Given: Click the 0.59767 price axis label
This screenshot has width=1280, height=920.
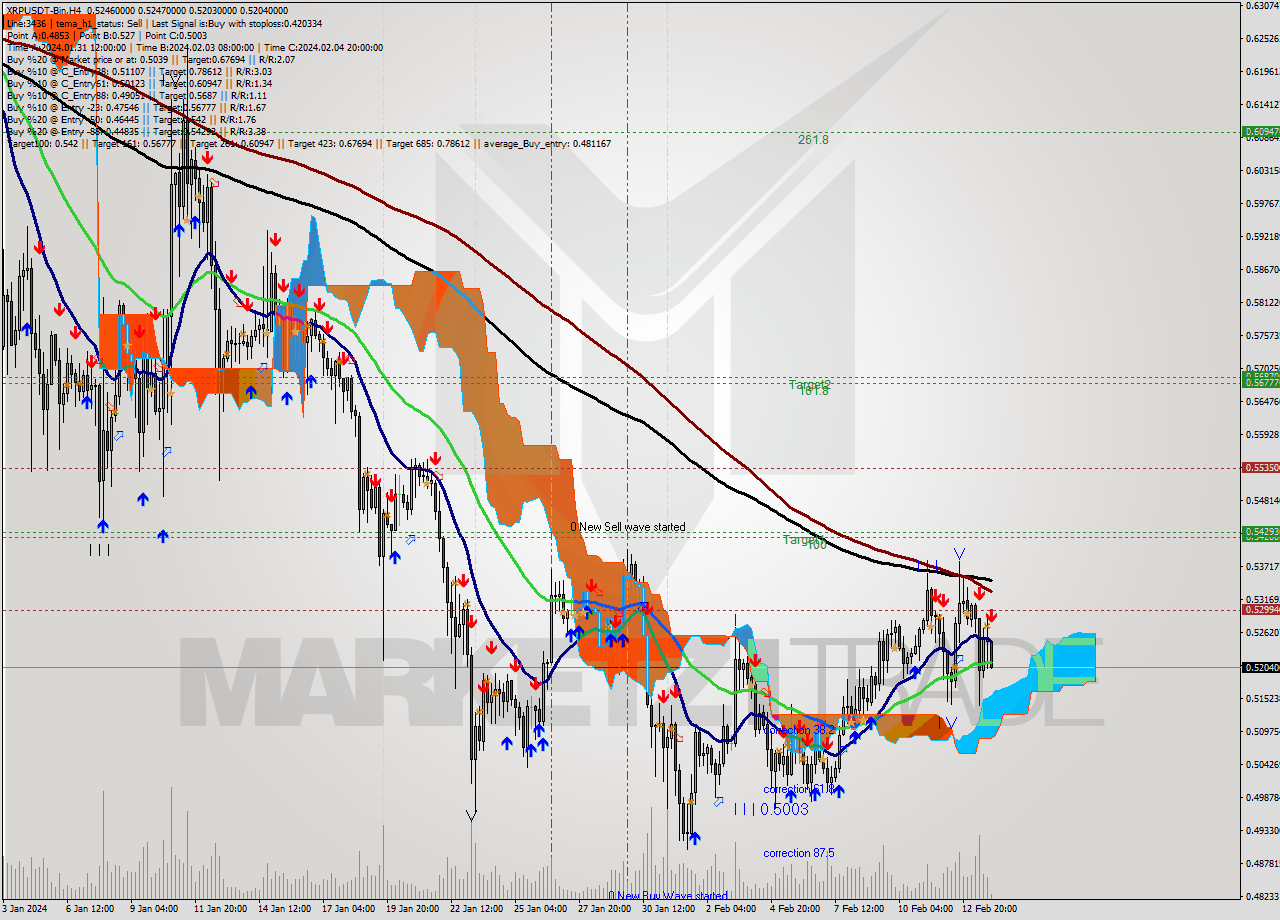Looking at the screenshot, I should pyautogui.click(x=1262, y=203).
